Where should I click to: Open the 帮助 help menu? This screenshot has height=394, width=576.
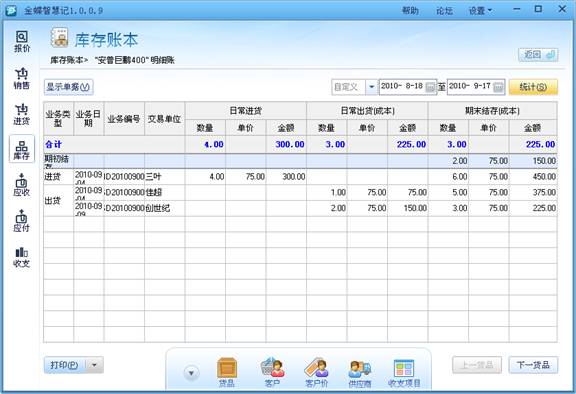click(x=410, y=11)
